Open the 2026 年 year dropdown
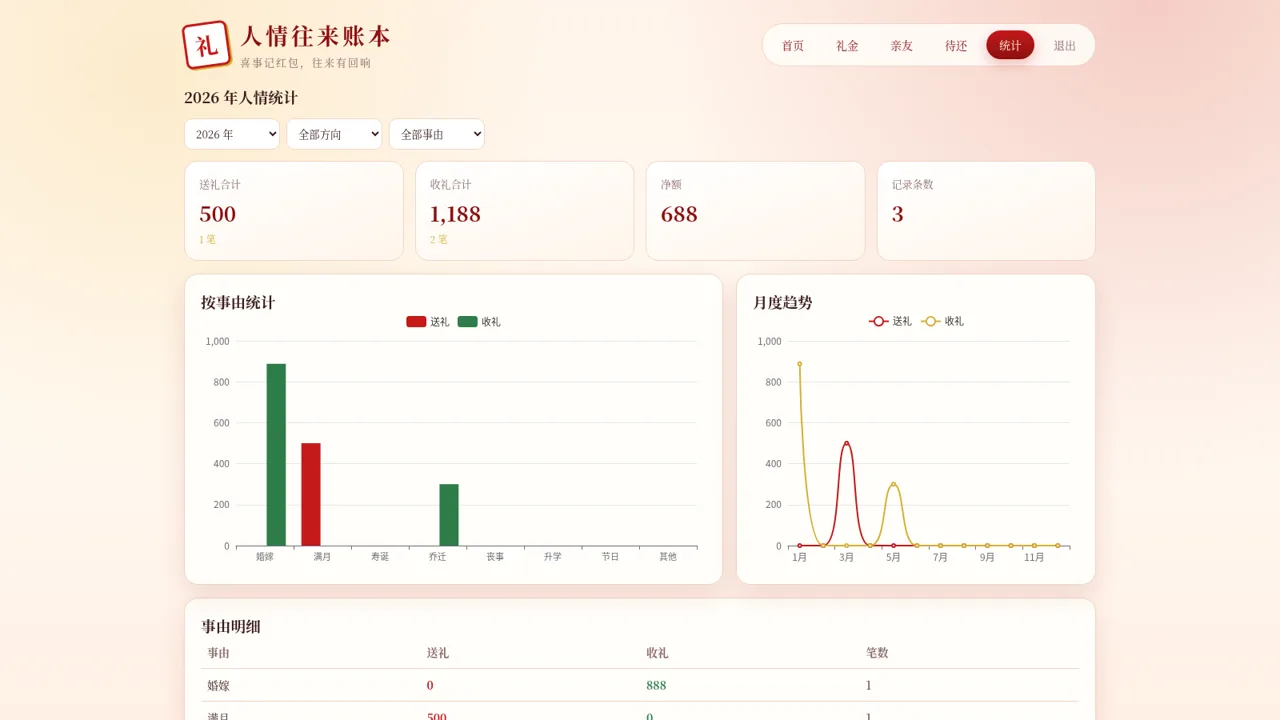1280x720 pixels. 232,134
